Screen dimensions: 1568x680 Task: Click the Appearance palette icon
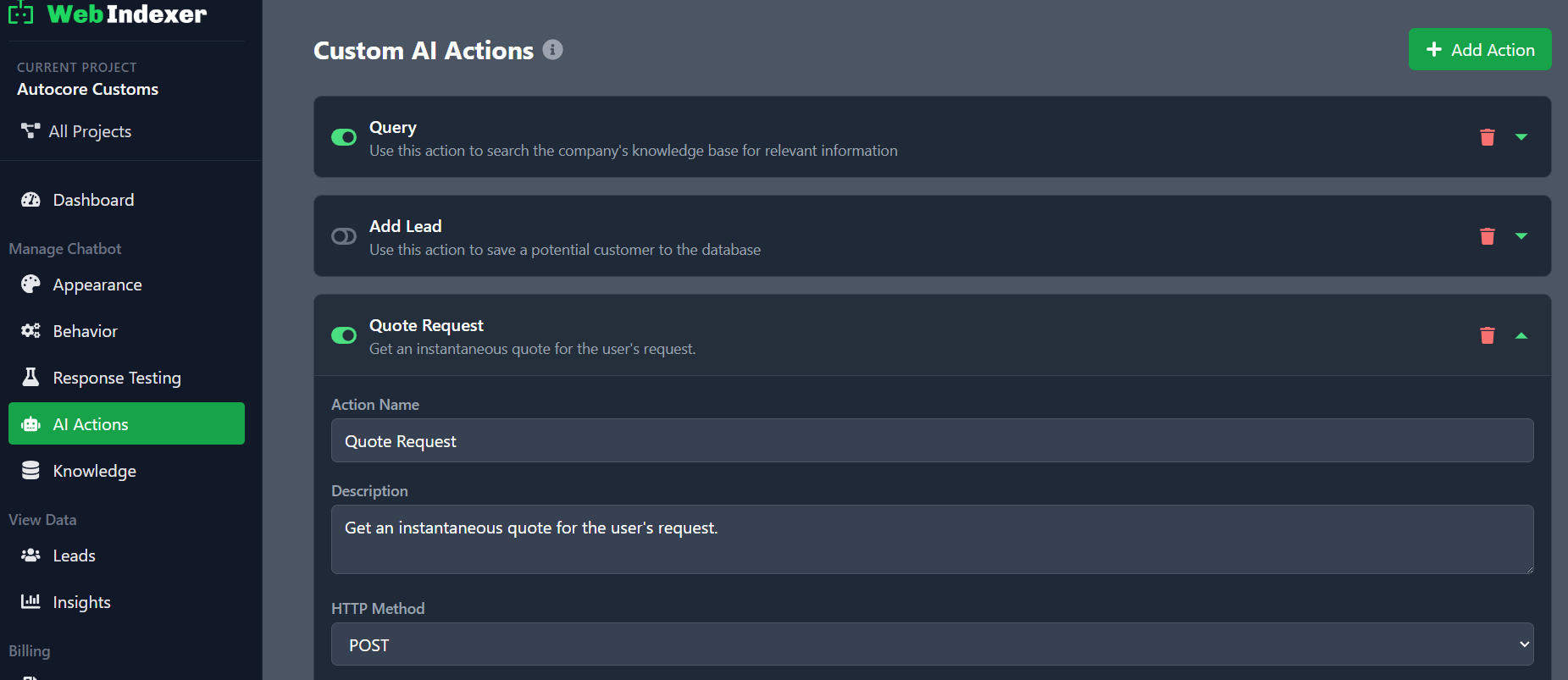30,285
